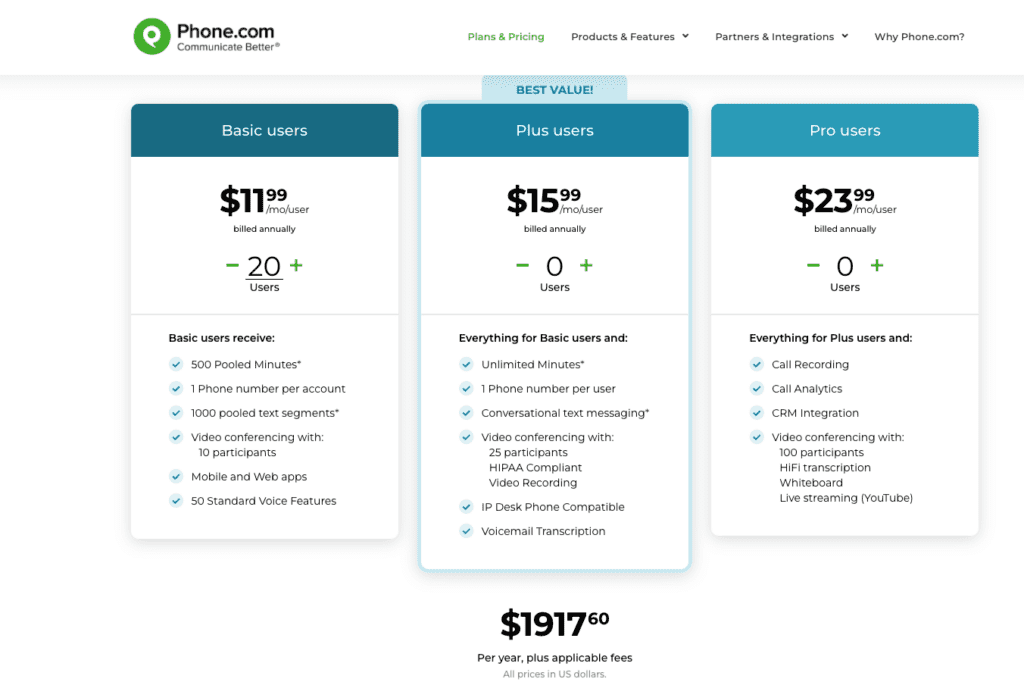Select Plans & Pricing in the navigation

click(506, 36)
